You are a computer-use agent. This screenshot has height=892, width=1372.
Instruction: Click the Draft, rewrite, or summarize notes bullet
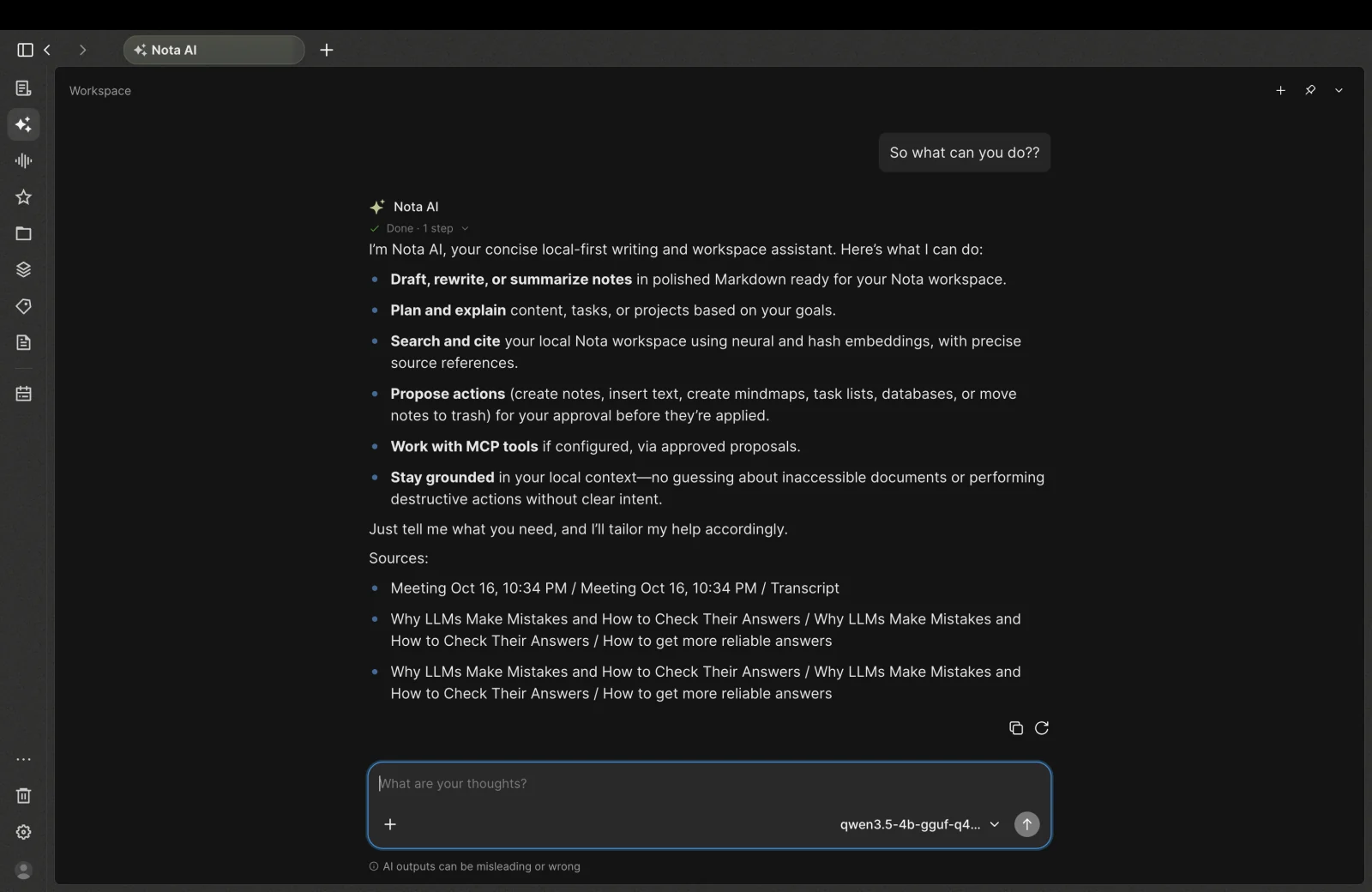698,280
